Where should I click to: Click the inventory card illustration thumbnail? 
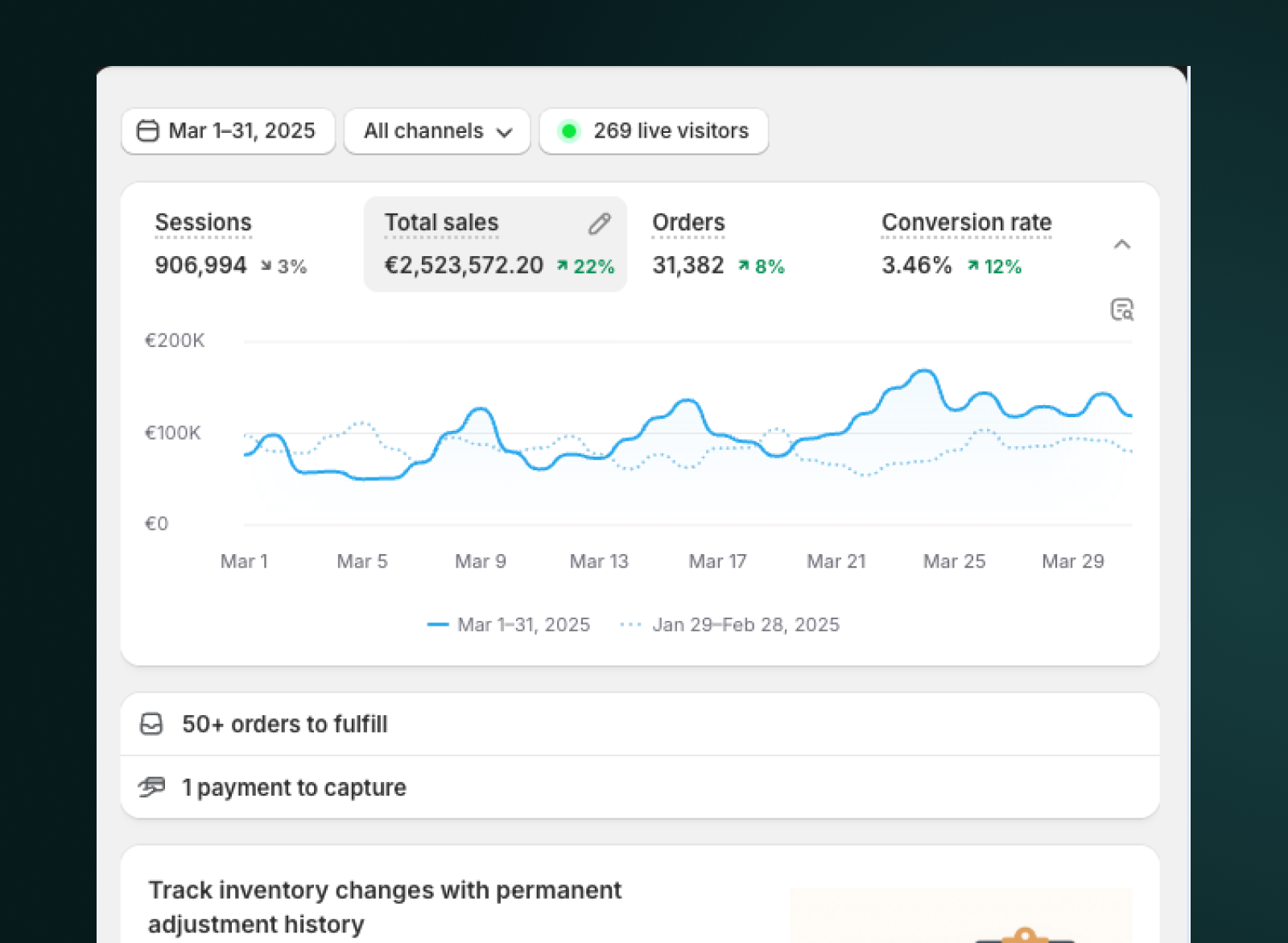point(961,916)
